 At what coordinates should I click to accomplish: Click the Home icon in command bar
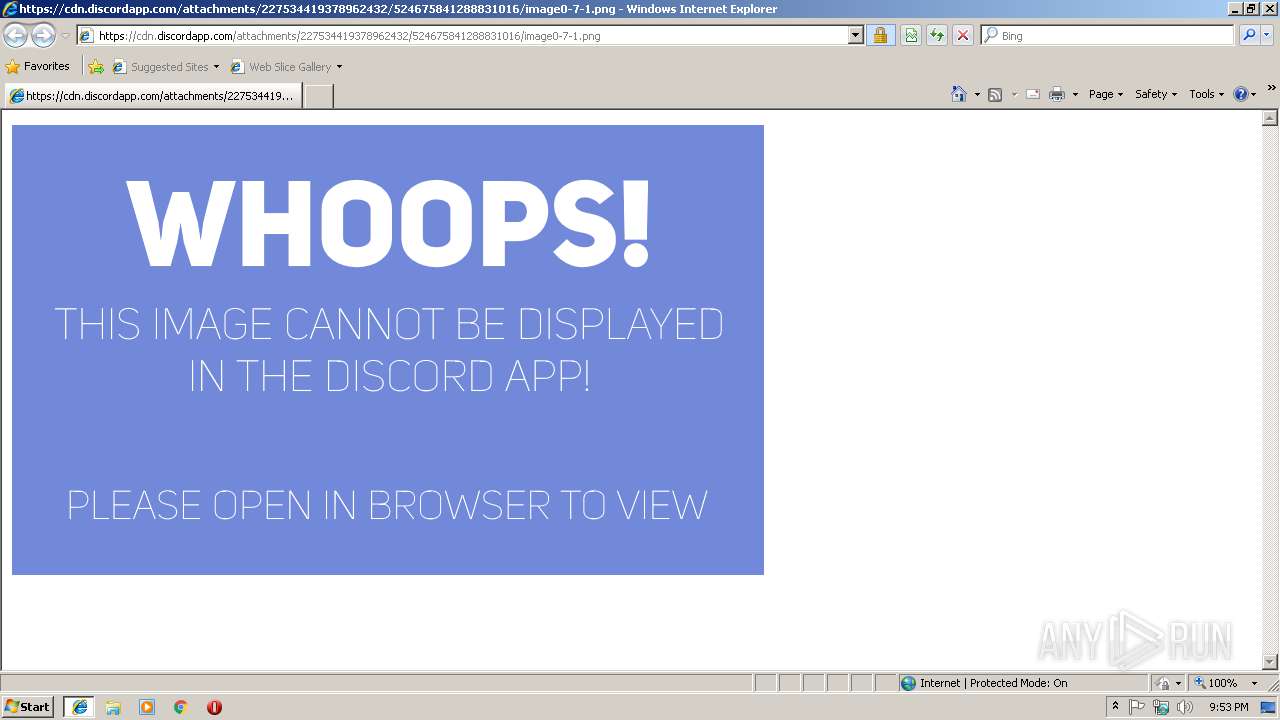coord(959,94)
